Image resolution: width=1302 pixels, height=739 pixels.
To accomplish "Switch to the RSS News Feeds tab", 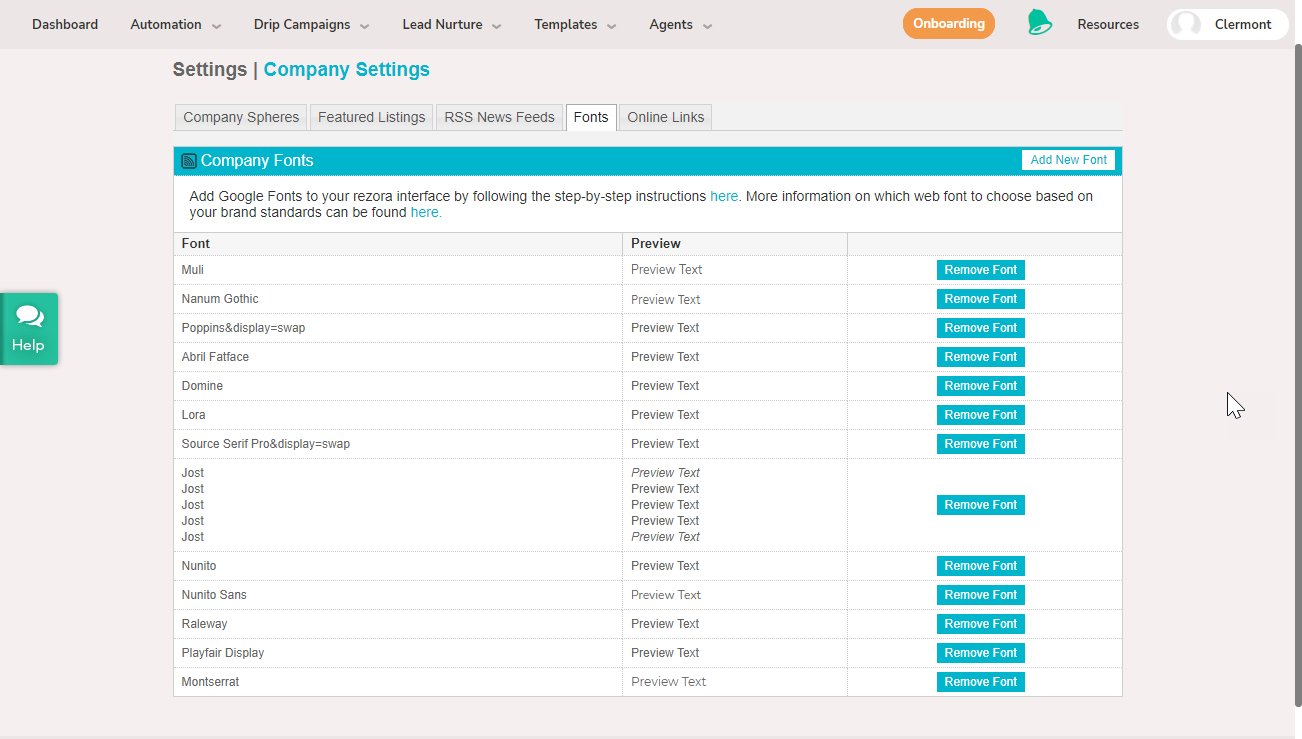I will pyautogui.click(x=499, y=117).
